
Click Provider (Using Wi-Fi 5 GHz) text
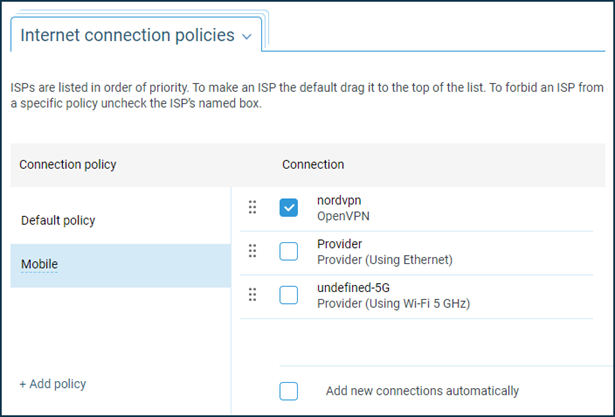click(394, 304)
